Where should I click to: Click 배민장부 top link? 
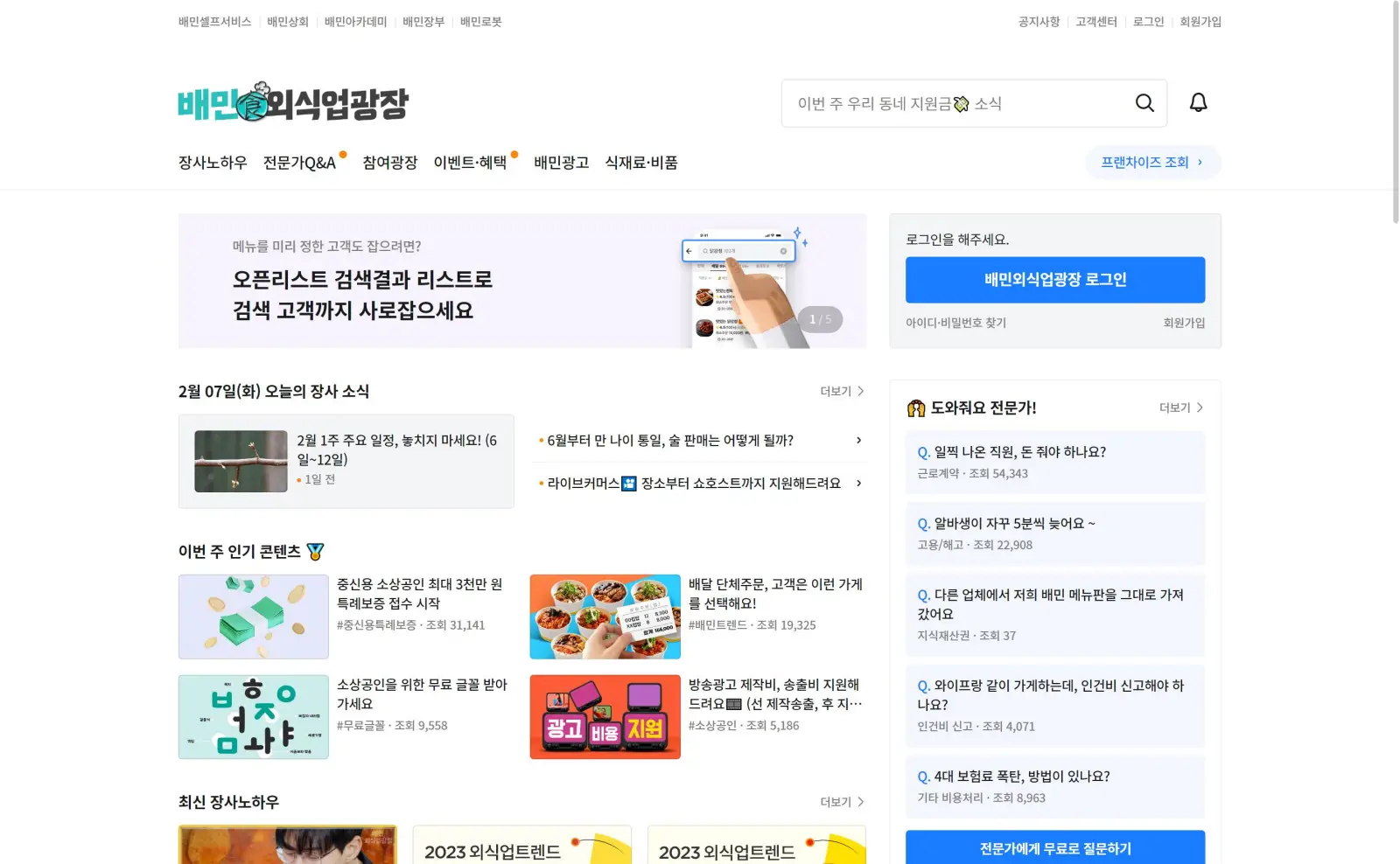(423, 22)
